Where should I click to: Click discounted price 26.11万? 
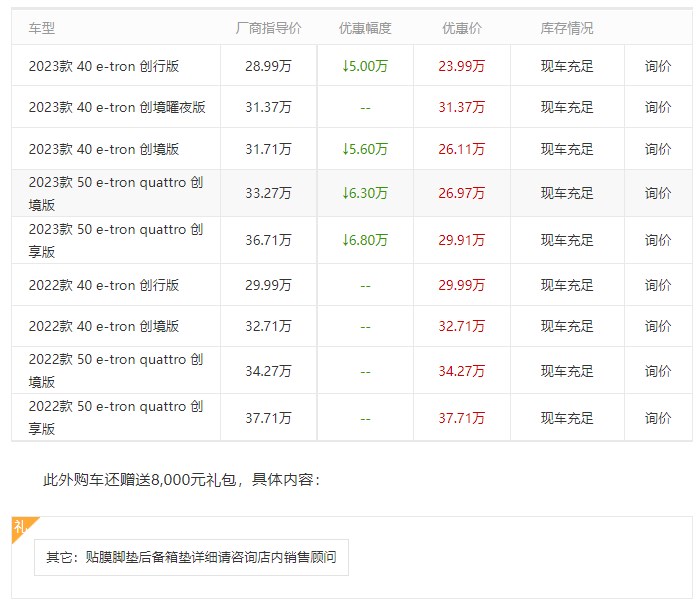[462, 149]
